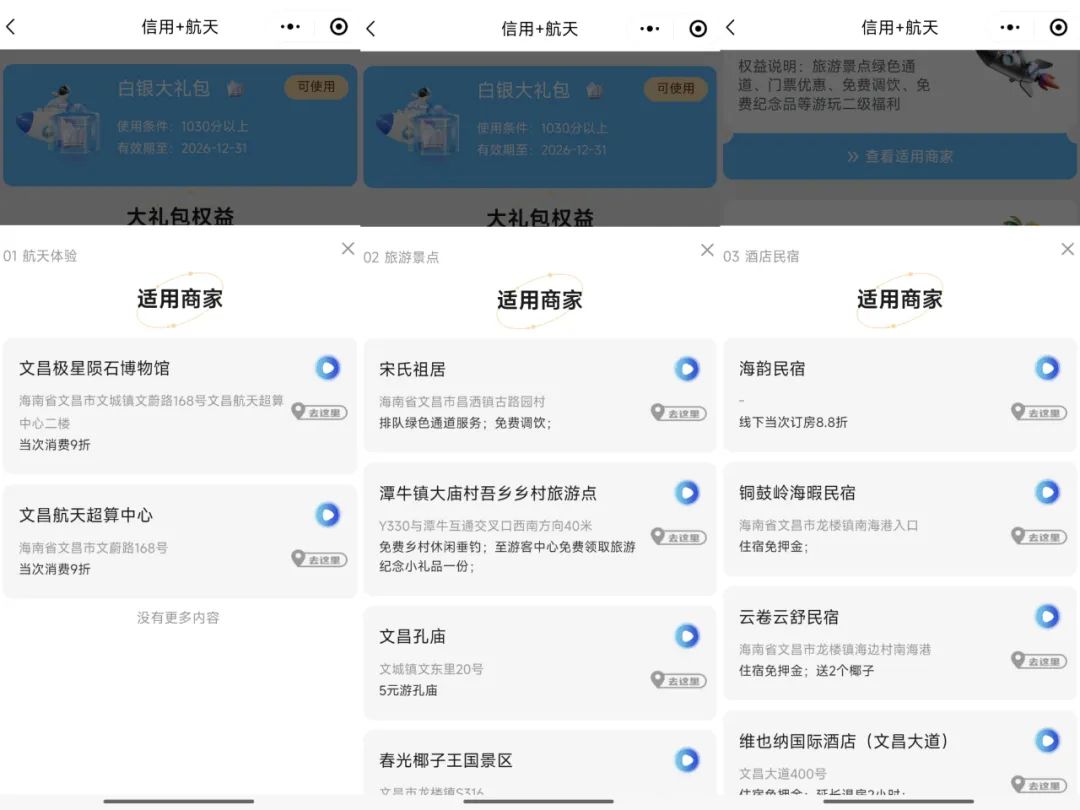Select 春光椰子王国景区 merchant name
The image size is (1080, 810).
point(446,760)
